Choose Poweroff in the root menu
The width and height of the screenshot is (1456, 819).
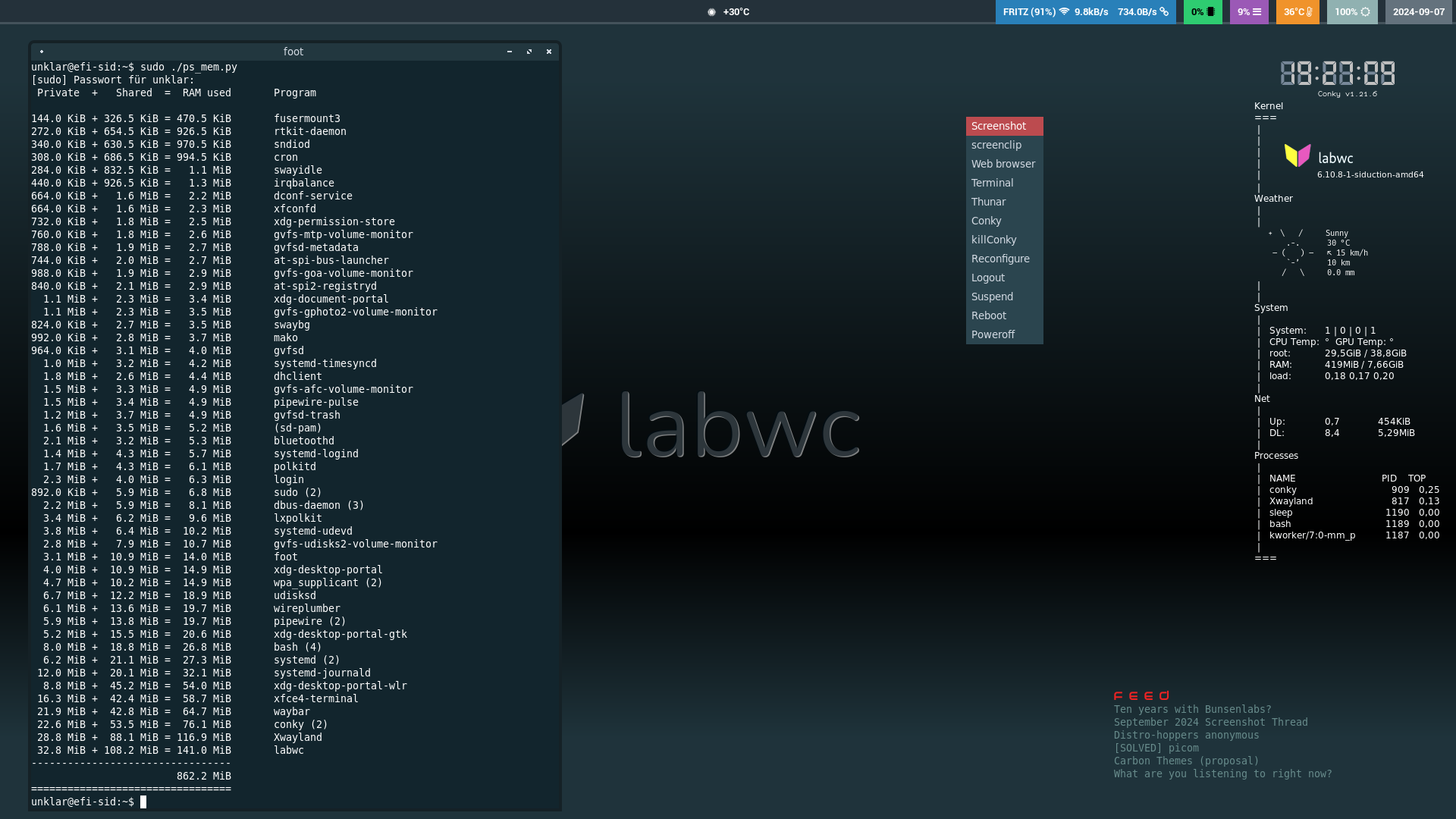click(1004, 334)
